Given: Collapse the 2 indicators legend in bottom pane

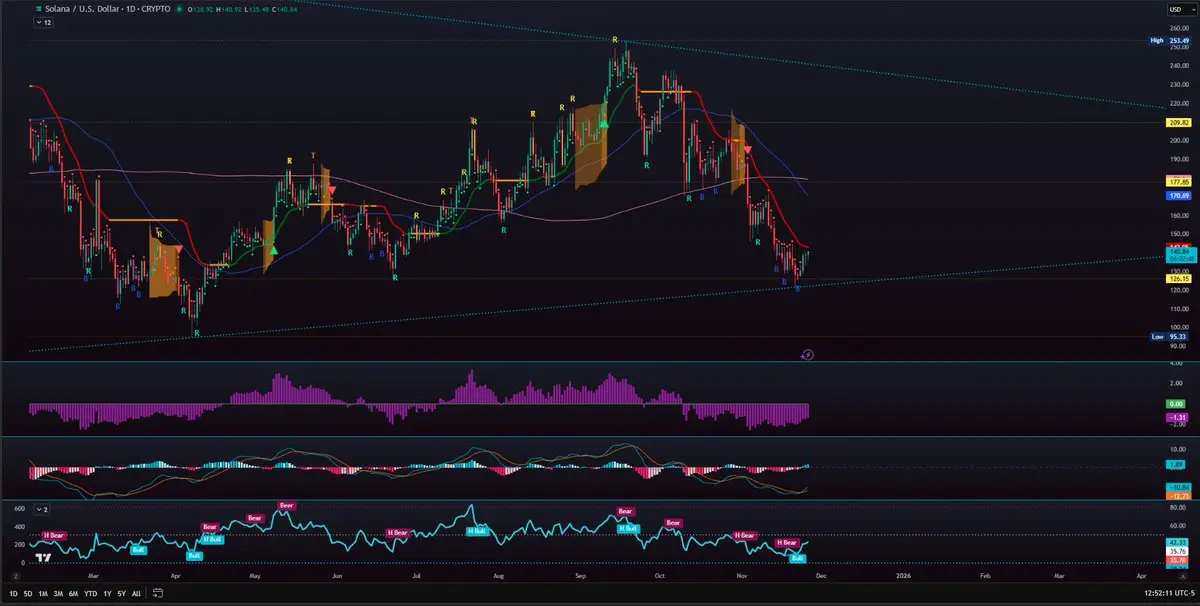Looking at the screenshot, I should tap(43, 509).
